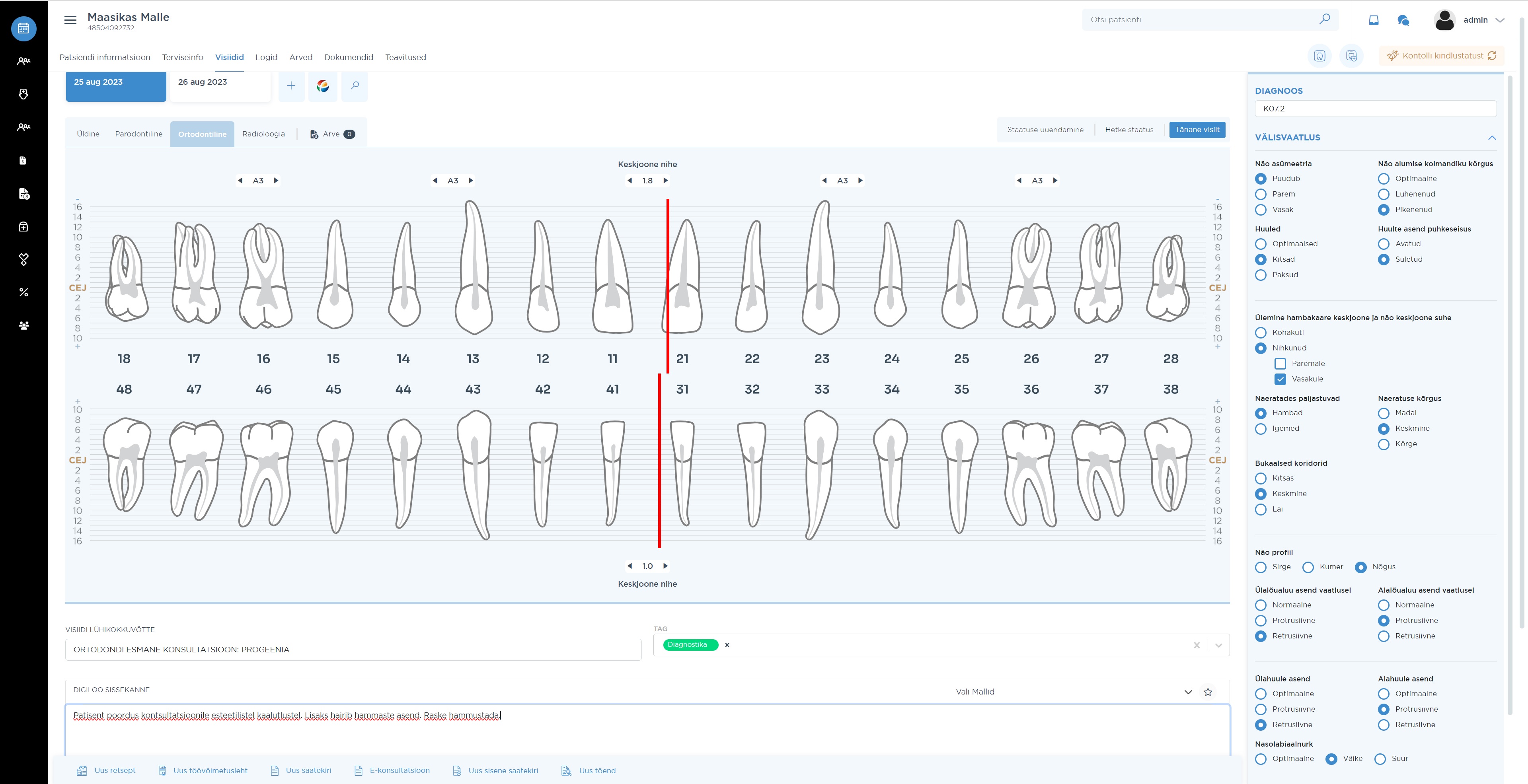
Task: Select Parem under Näo asümeetria
Action: (1261, 194)
